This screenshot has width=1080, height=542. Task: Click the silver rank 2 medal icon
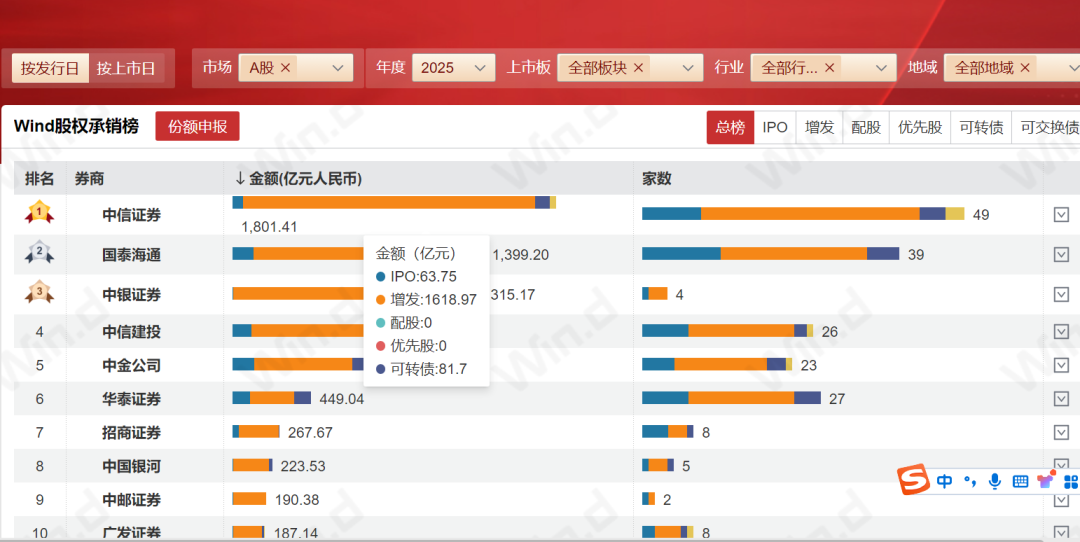[x=39, y=253]
